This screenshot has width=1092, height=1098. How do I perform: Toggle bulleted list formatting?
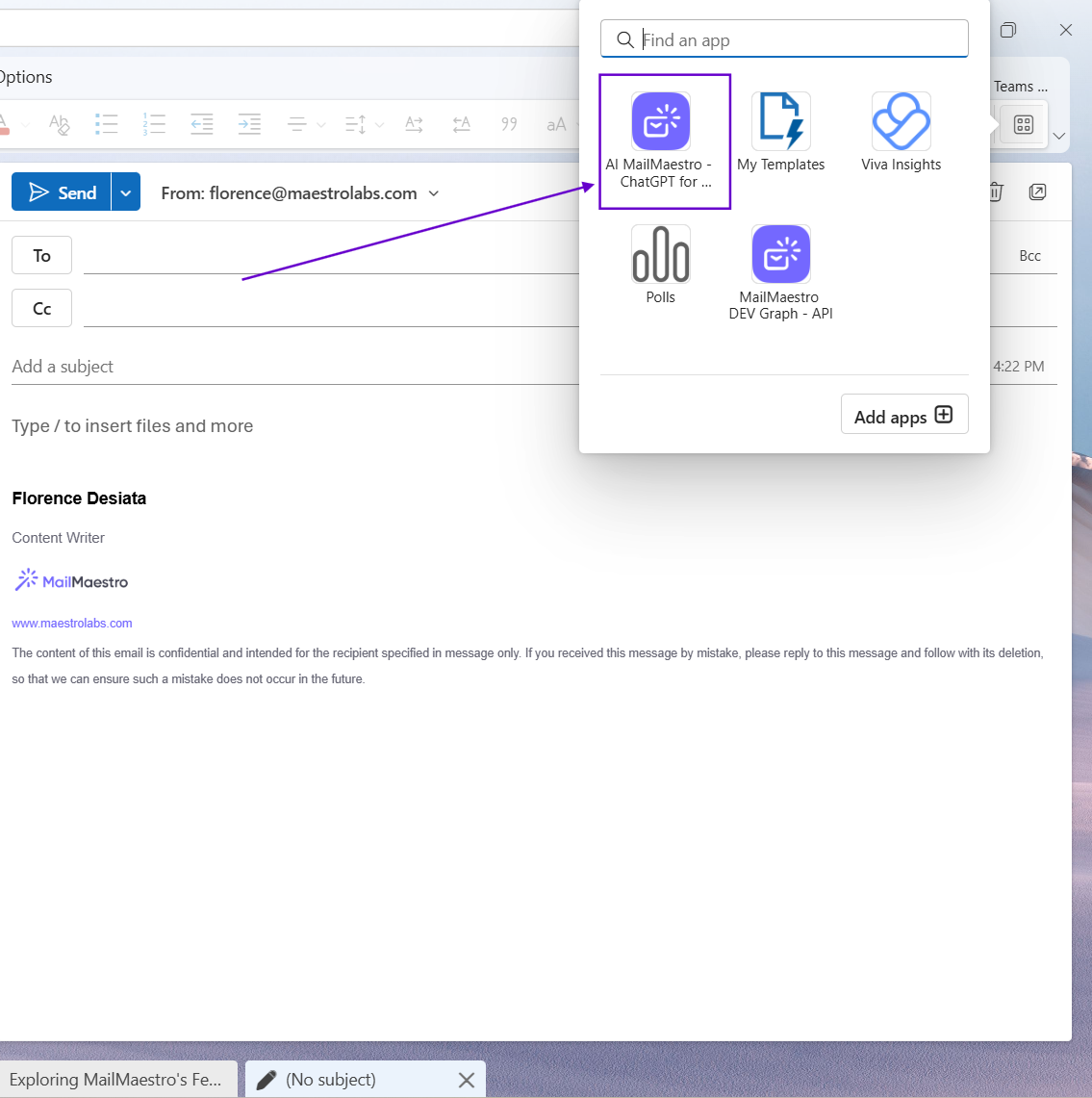point(107,124)
